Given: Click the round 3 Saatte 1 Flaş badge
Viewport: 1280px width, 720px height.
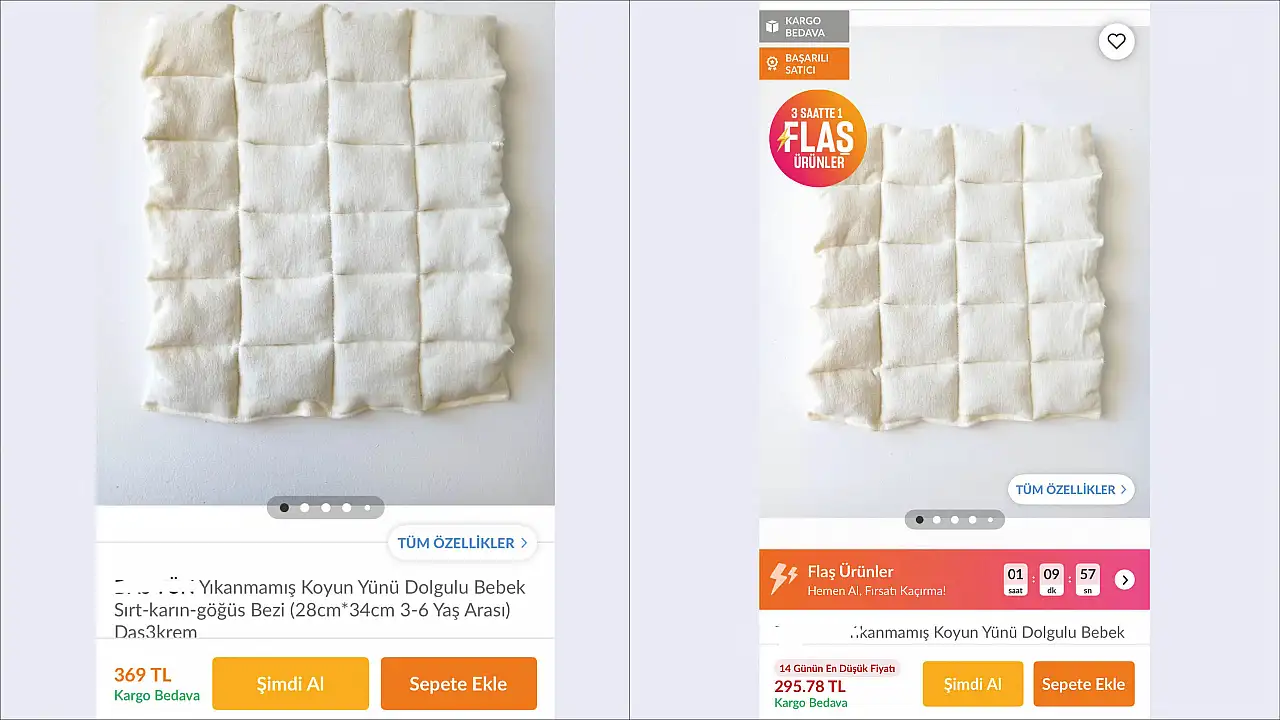Looking at the screenshot, I should click(817, 139).
